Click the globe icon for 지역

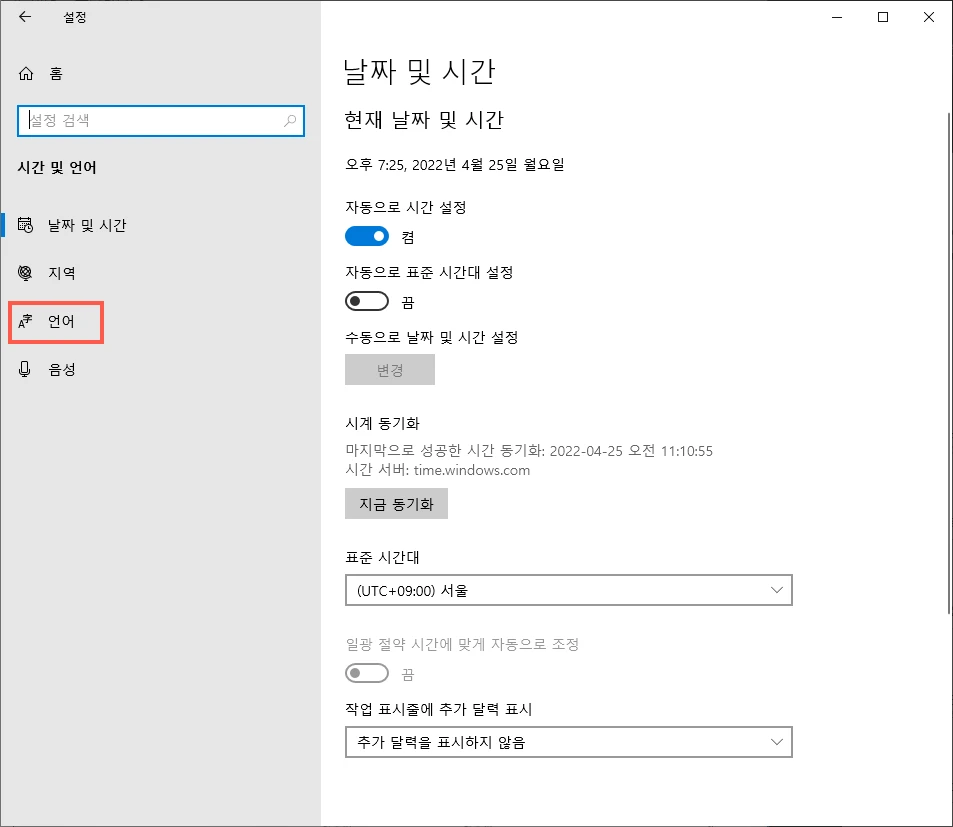25,273
